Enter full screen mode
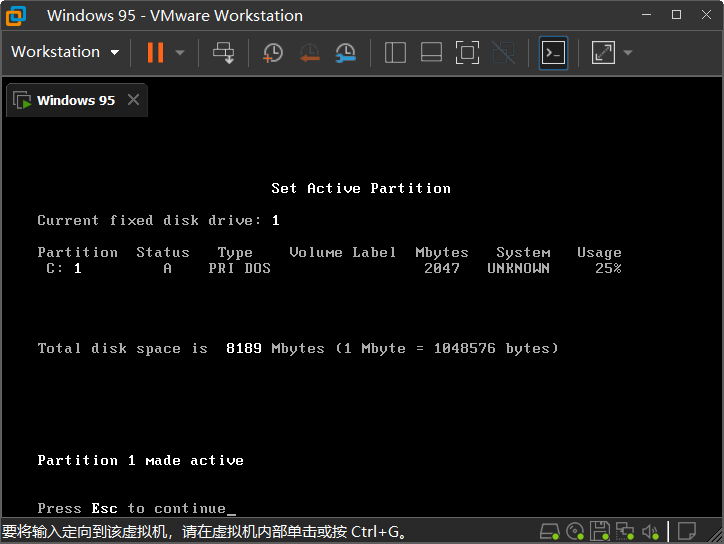The height and width of the screenshot is (544, 724). [467, 53]
